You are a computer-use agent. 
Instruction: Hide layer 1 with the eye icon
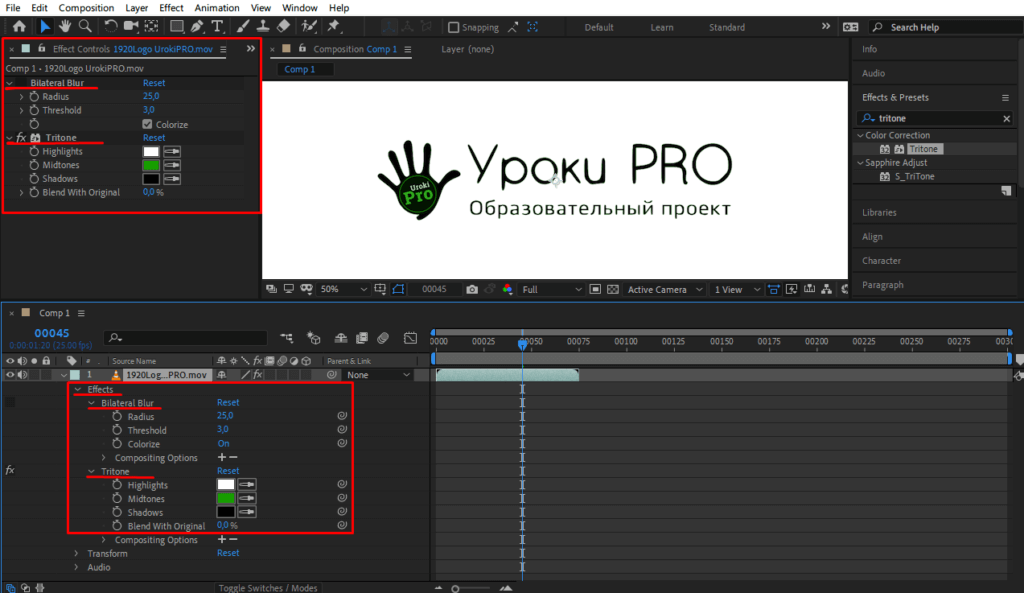coord(11,375)
